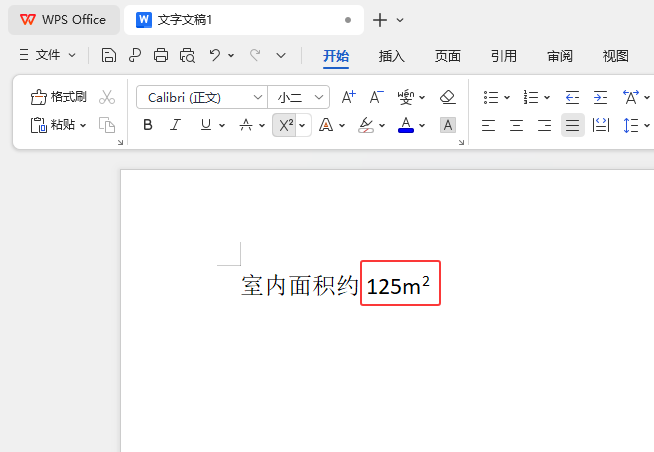Open the 文件 menu
This screenshot has height=452, width=654.
coord(48,55)
